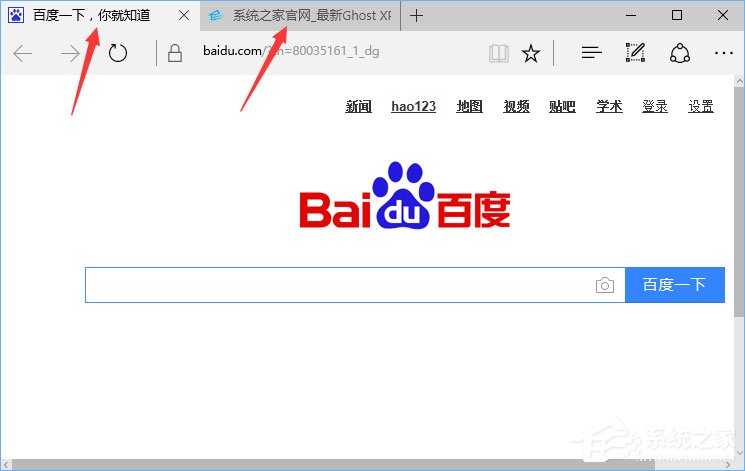
Task: Click the Share icon in toolbar
Action: (680, 54)
